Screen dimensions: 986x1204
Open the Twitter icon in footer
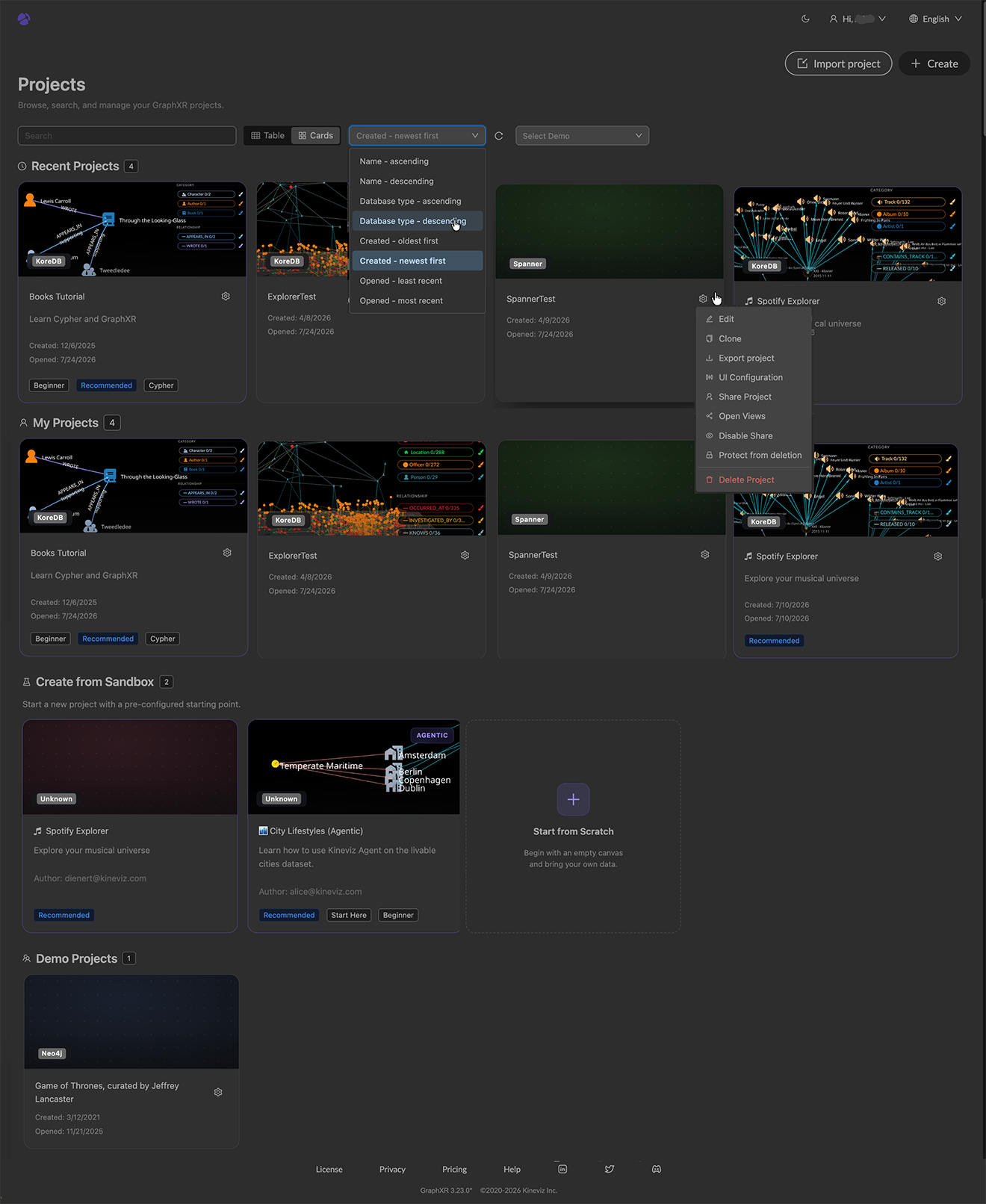tap(610, 1169)
